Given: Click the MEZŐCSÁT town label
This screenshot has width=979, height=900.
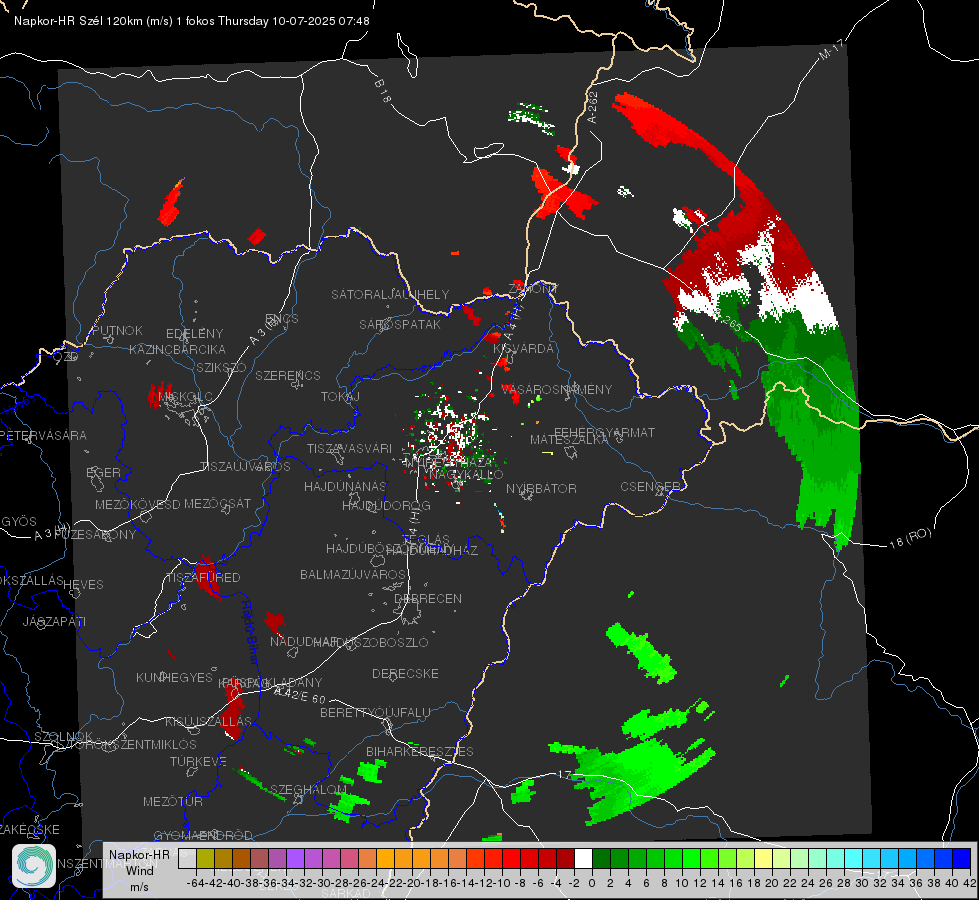Looking at the screenshot, I should tap(217, 503).
